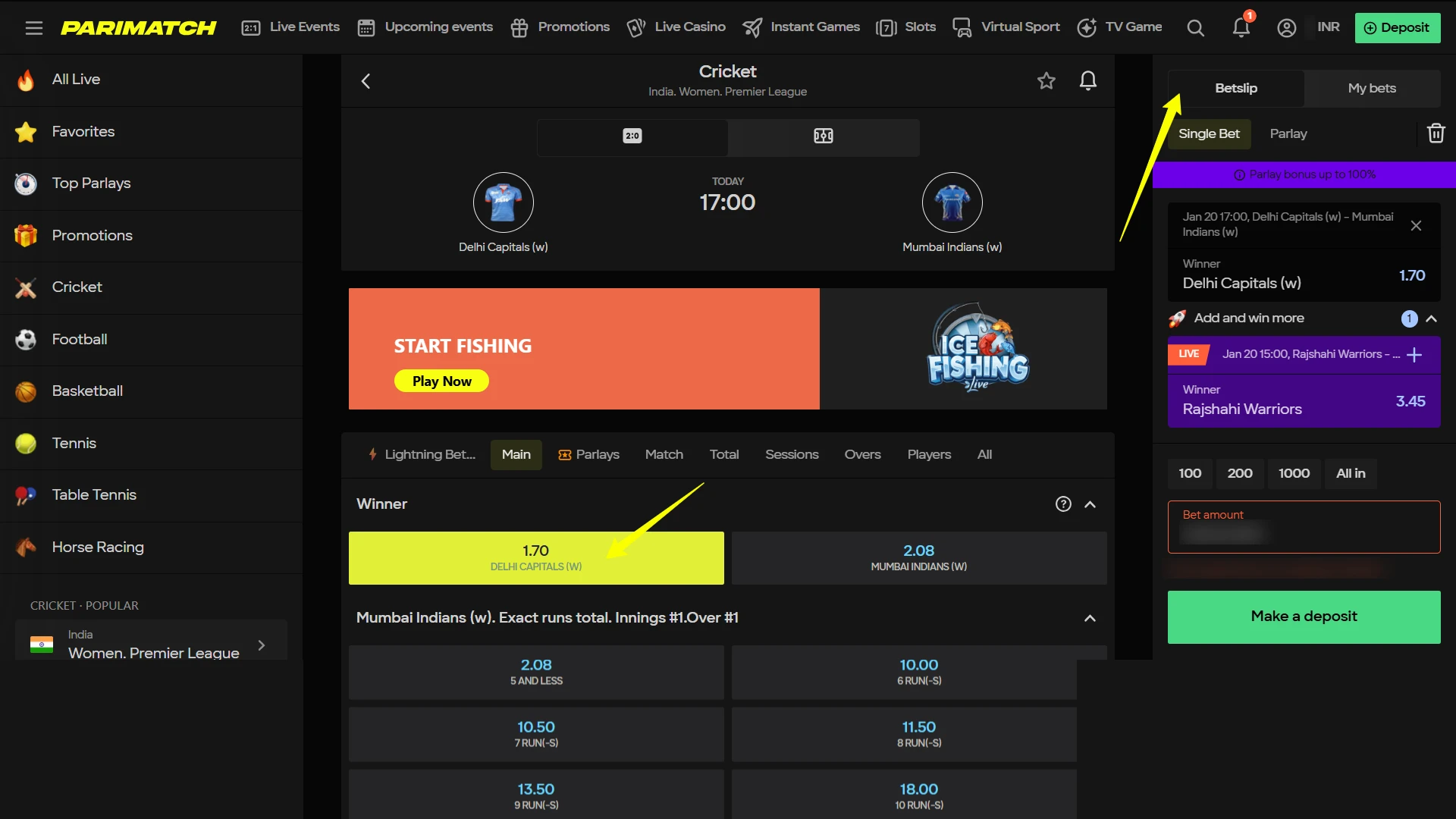Collapse Add and win more section
The height and width of the screenshot is (819, 1456).
pyautogui.click(x=1431, y=319)
